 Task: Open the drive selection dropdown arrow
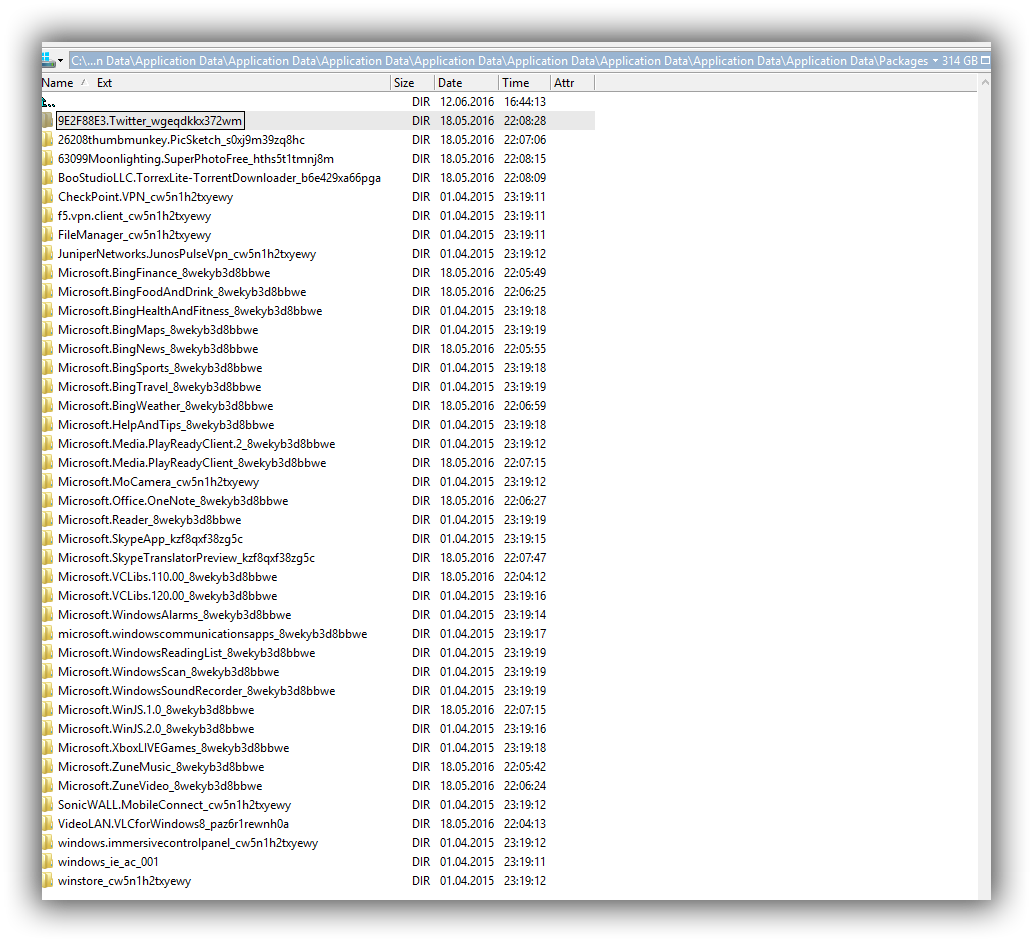tap(60, 61)
